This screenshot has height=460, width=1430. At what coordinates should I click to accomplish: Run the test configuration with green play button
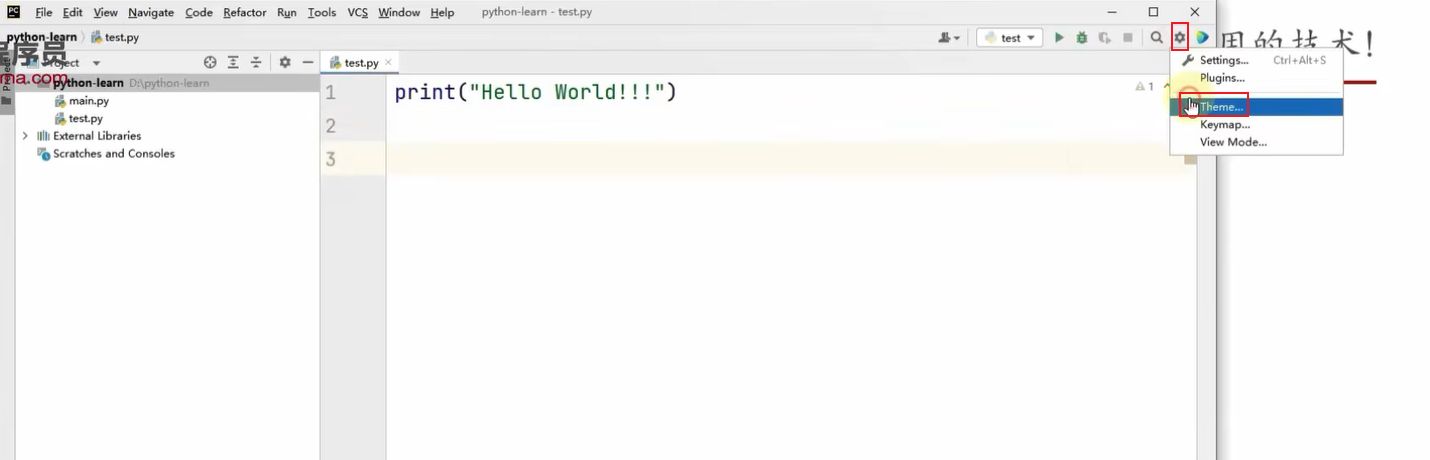click(x=1059, y=38)
